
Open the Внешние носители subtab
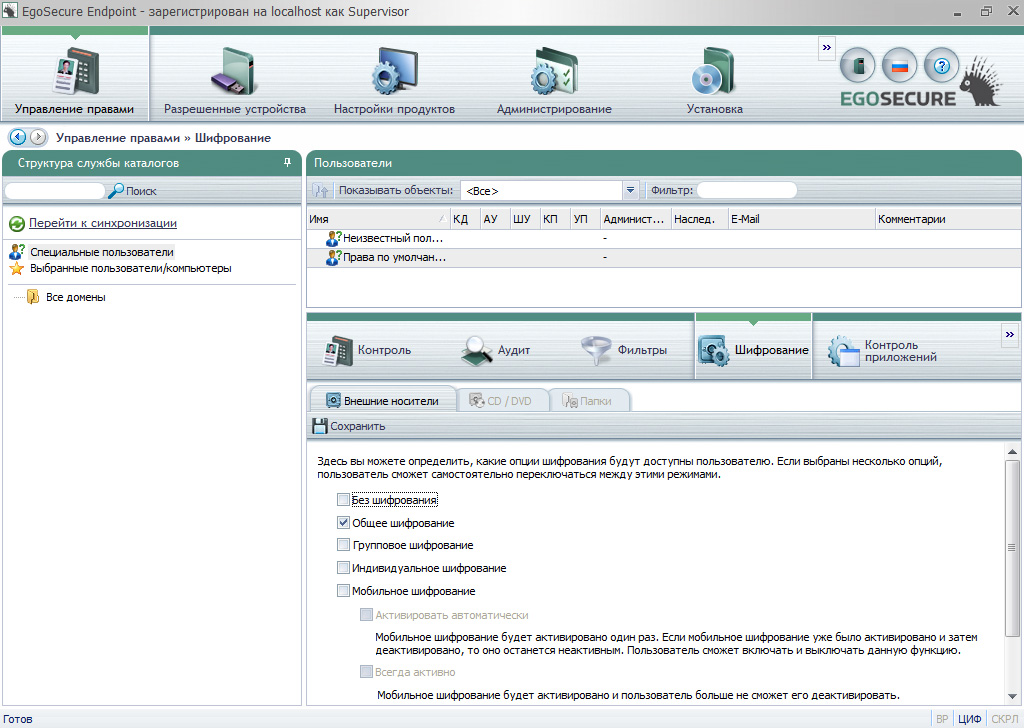coord(383,401)
